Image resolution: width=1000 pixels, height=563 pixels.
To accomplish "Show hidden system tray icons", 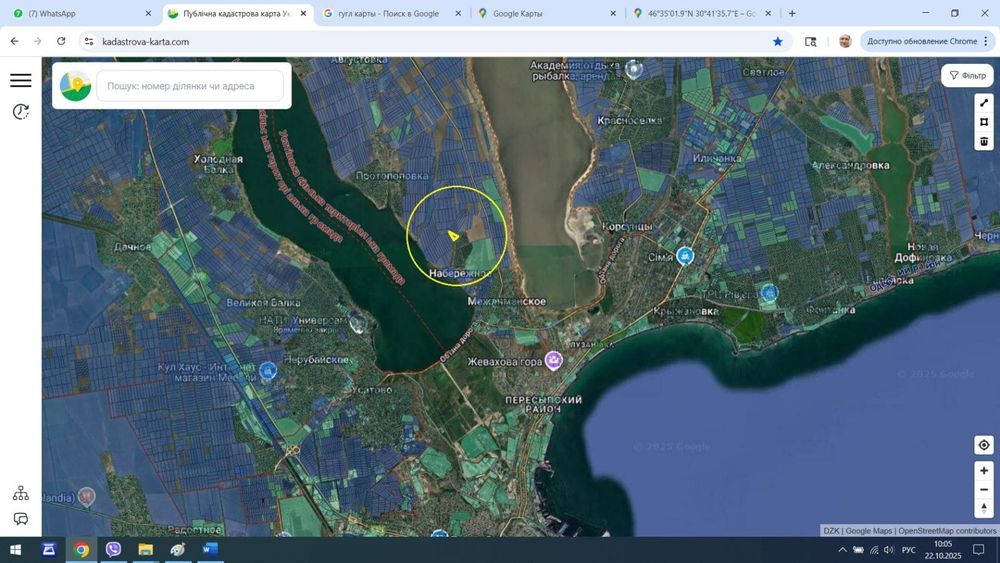I will [842, 550].
